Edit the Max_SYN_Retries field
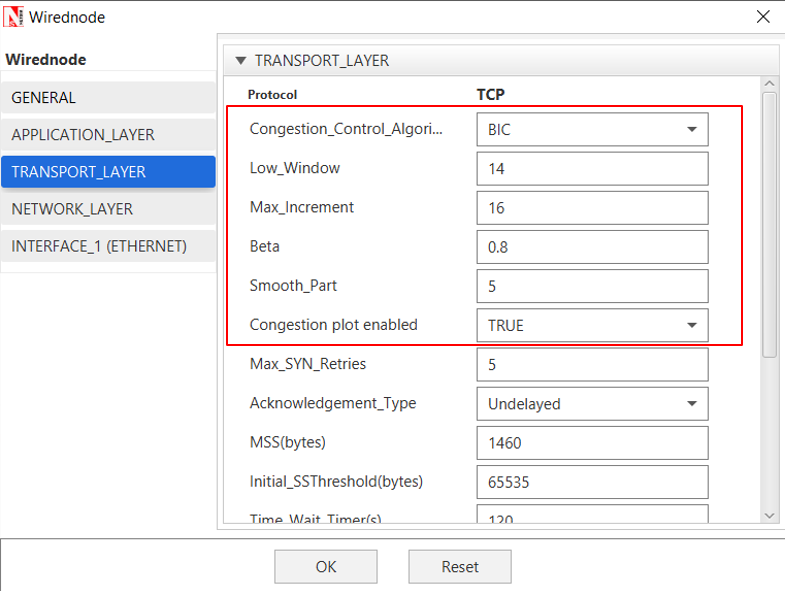The width and height of the screenshot is (787, 591). pos(592,365)
